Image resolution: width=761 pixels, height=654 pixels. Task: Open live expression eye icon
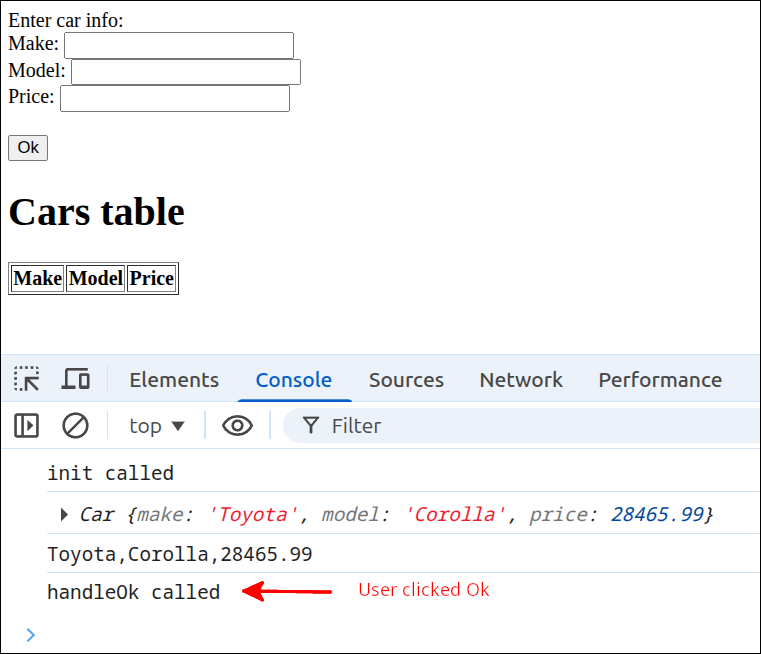pos(237,426)
